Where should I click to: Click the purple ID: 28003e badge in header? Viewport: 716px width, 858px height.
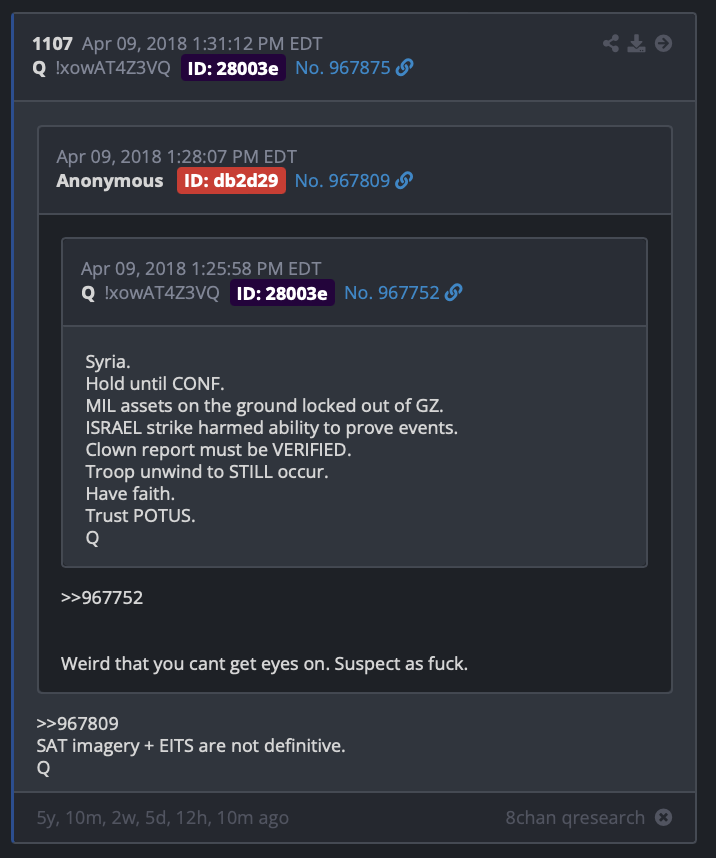point(233,68)
